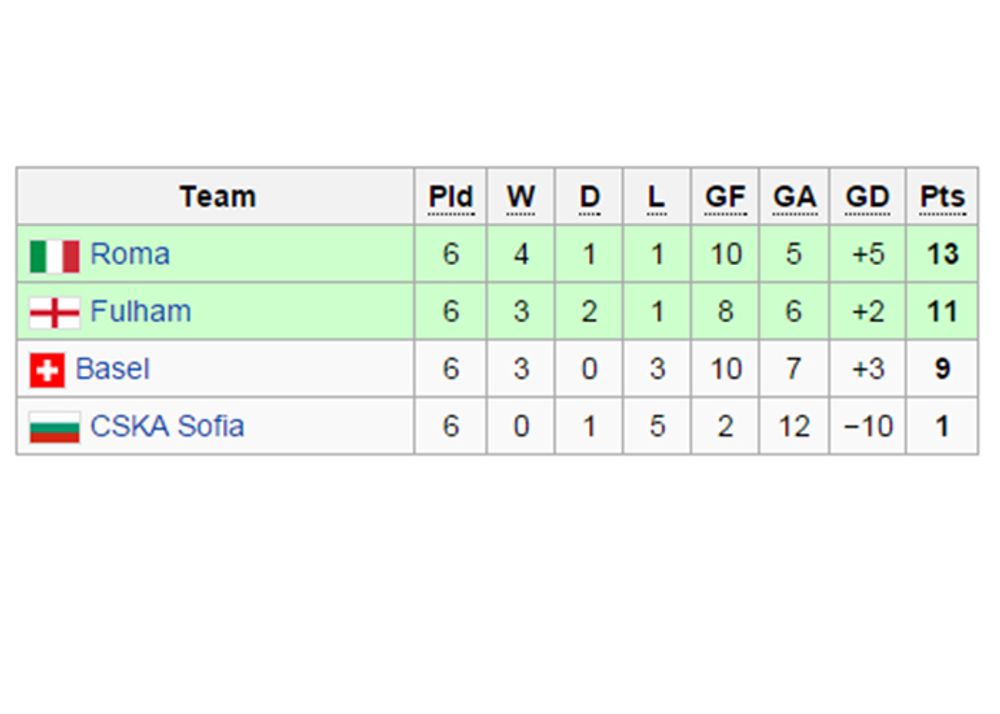
Task: Click the D column header
Action: [x=589, y=197]
